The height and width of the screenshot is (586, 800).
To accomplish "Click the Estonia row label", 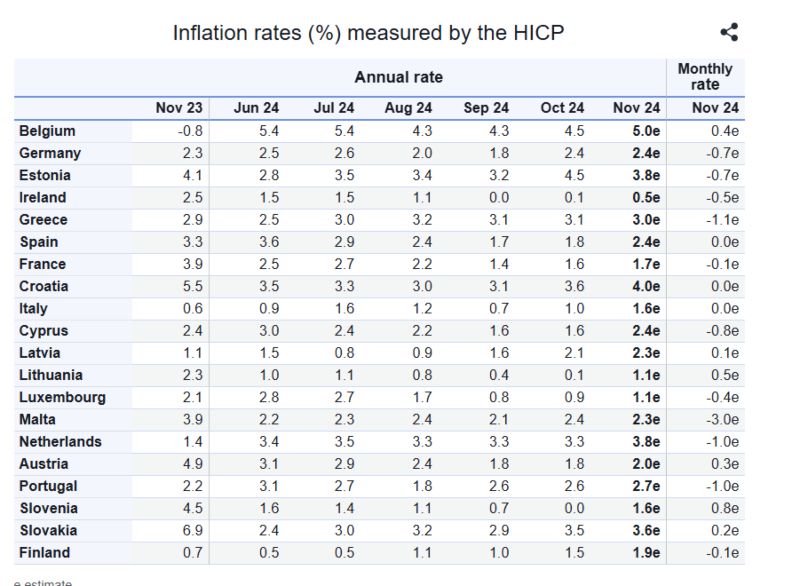I will pos(45,175).
